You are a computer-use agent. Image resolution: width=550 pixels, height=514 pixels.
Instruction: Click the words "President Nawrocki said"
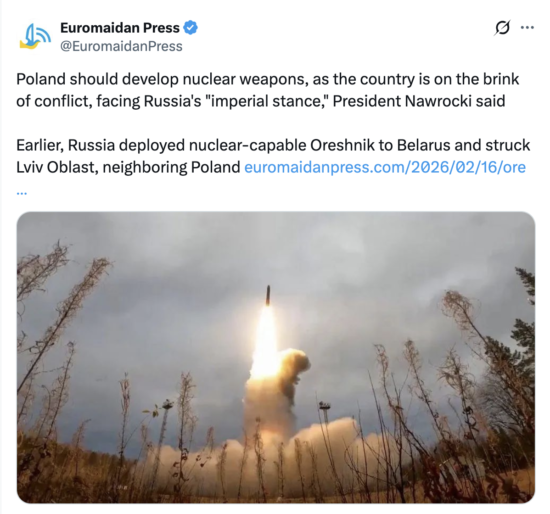pyautogui.click(x=419, y=101)
